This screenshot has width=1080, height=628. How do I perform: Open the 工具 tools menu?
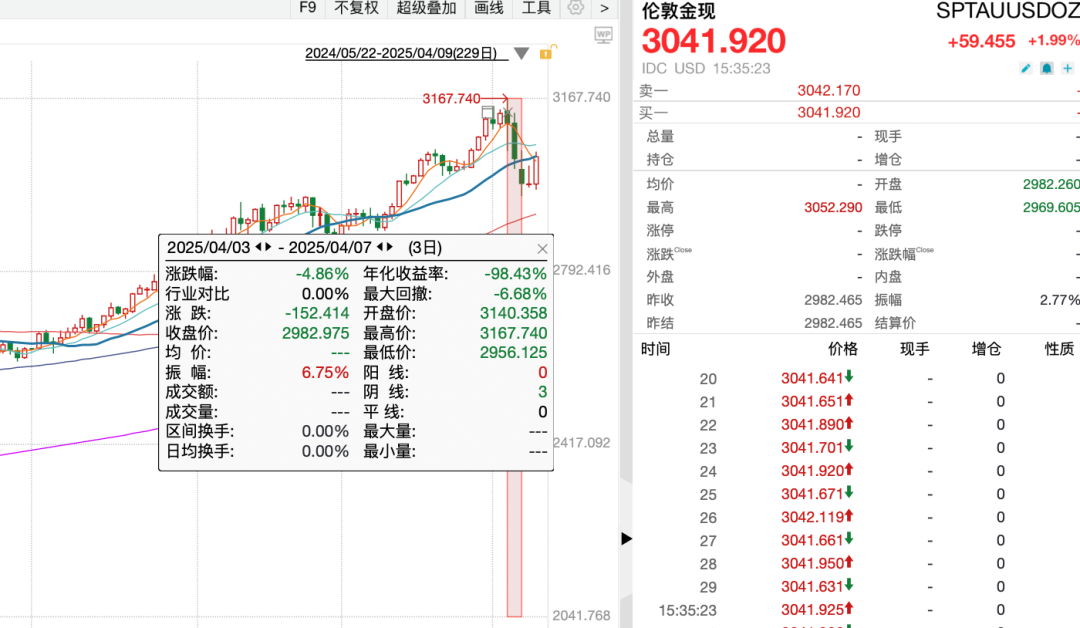click(537, 8)
